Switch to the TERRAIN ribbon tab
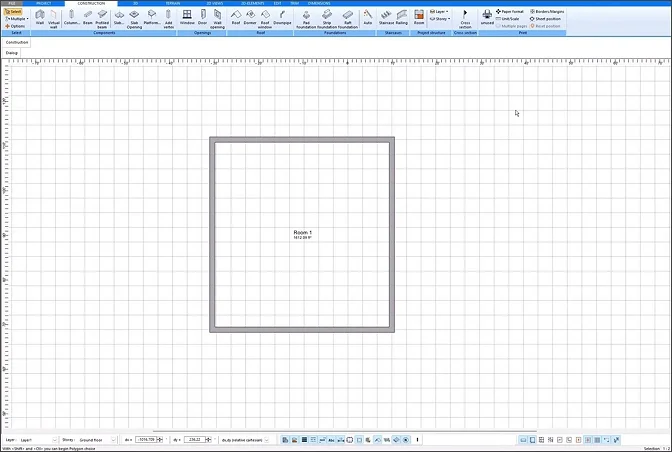The image size is (672, 452). coord(173,3)
